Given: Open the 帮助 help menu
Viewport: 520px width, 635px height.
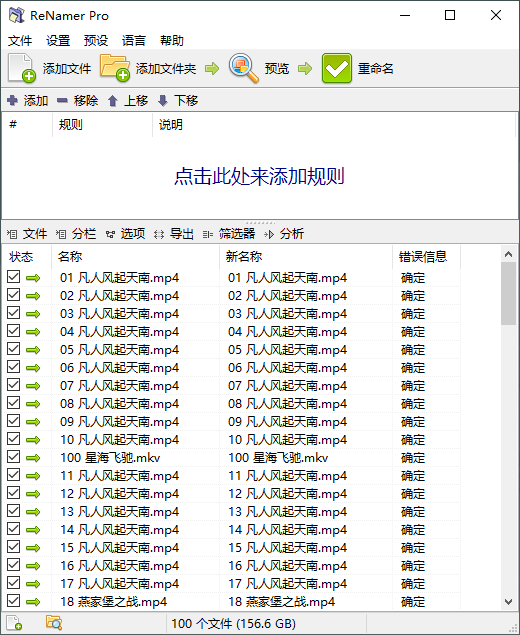Looking at the screenshot, I should pos(172,40).
